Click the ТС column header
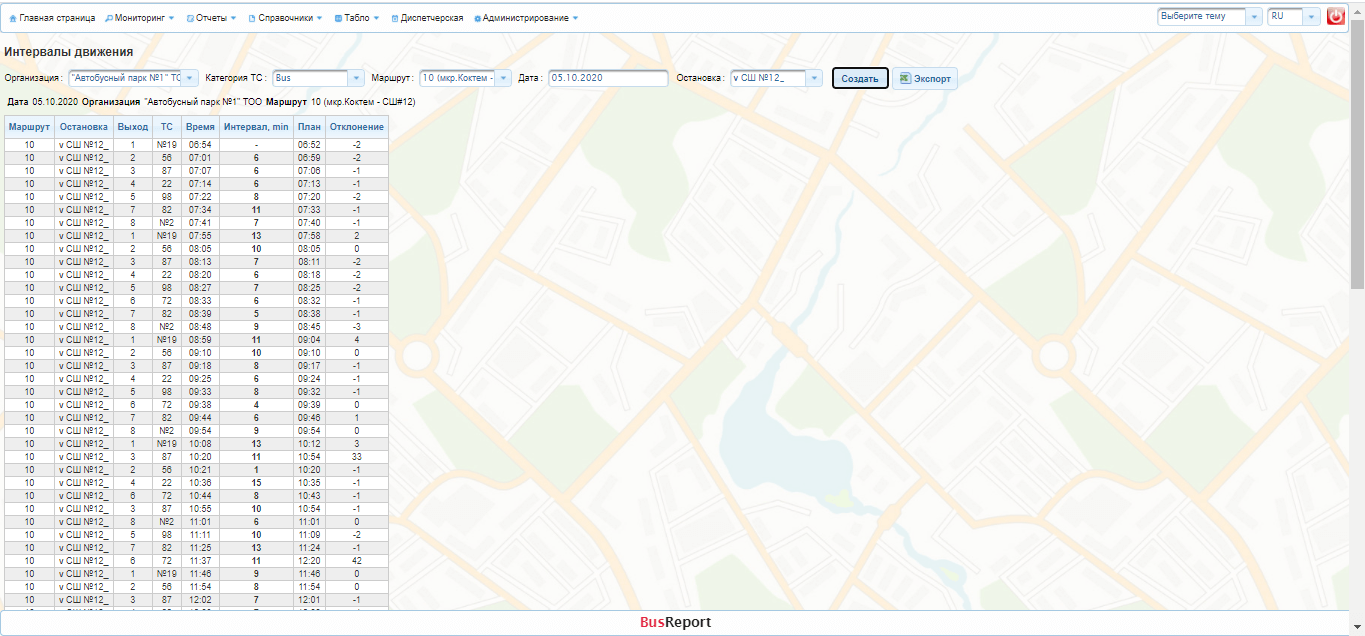1365x636 pixels. [x=166, y=127]
